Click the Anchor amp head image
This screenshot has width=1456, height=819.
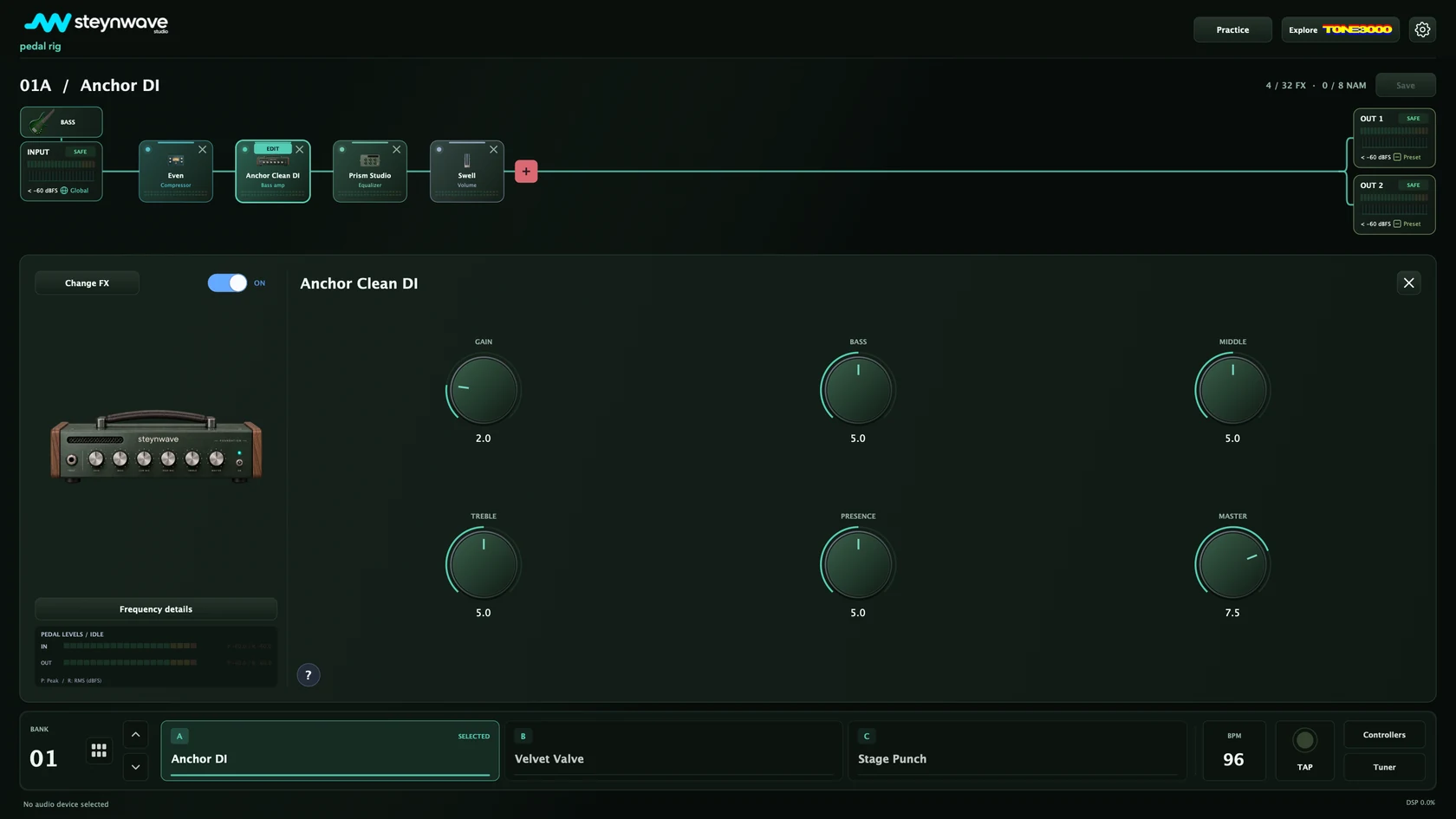156,445
